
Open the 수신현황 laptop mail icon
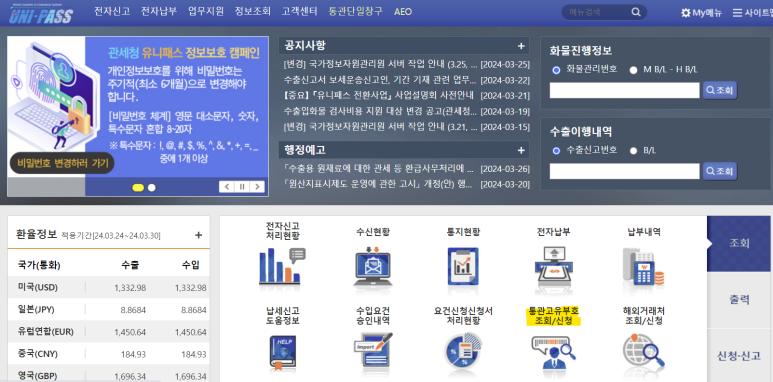pos(373,268)
